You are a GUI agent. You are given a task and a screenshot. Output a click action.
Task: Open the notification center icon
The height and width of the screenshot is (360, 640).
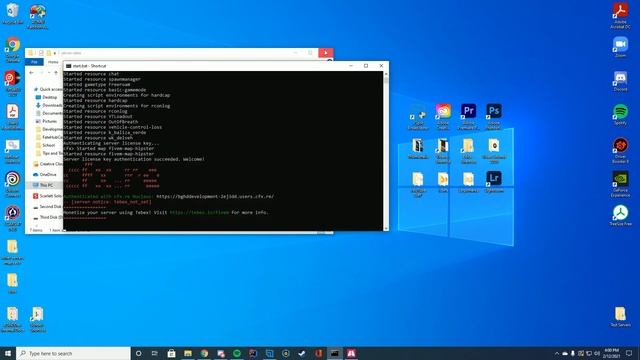click(x=629, y=353)
